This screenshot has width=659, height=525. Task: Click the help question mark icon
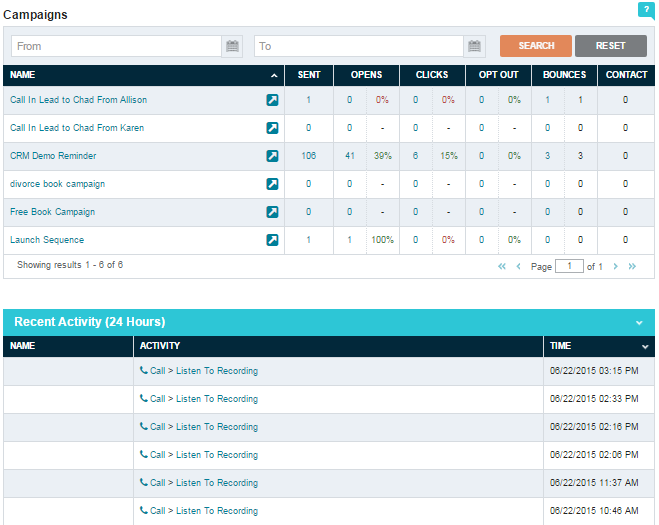tap(646, 9)
